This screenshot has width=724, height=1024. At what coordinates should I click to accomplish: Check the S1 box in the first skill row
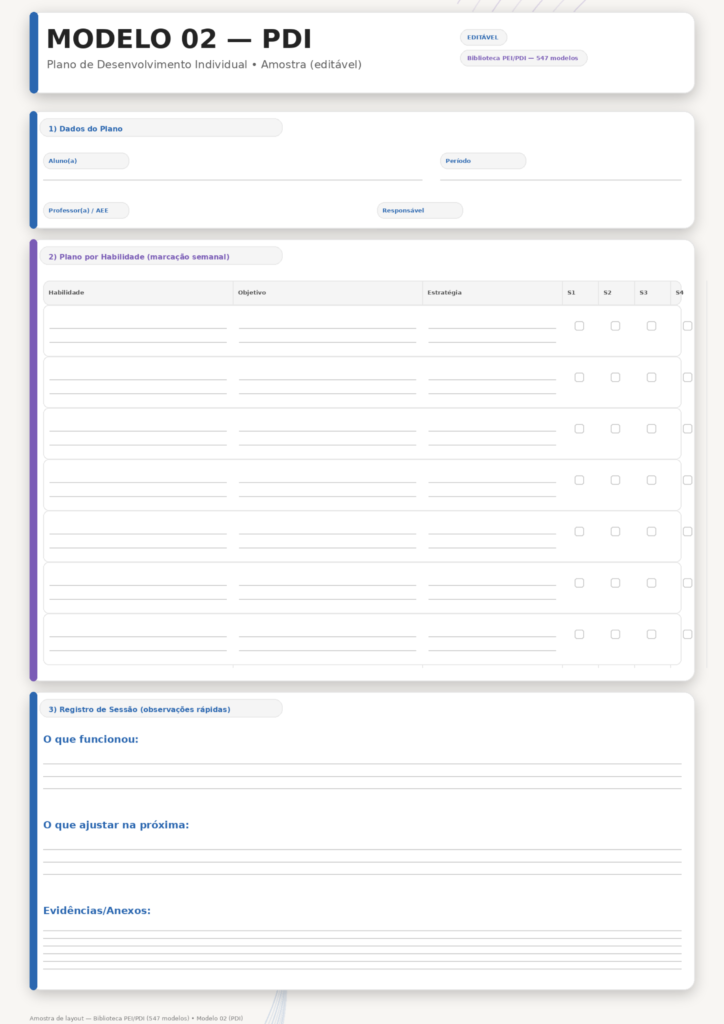click(579, 326)
